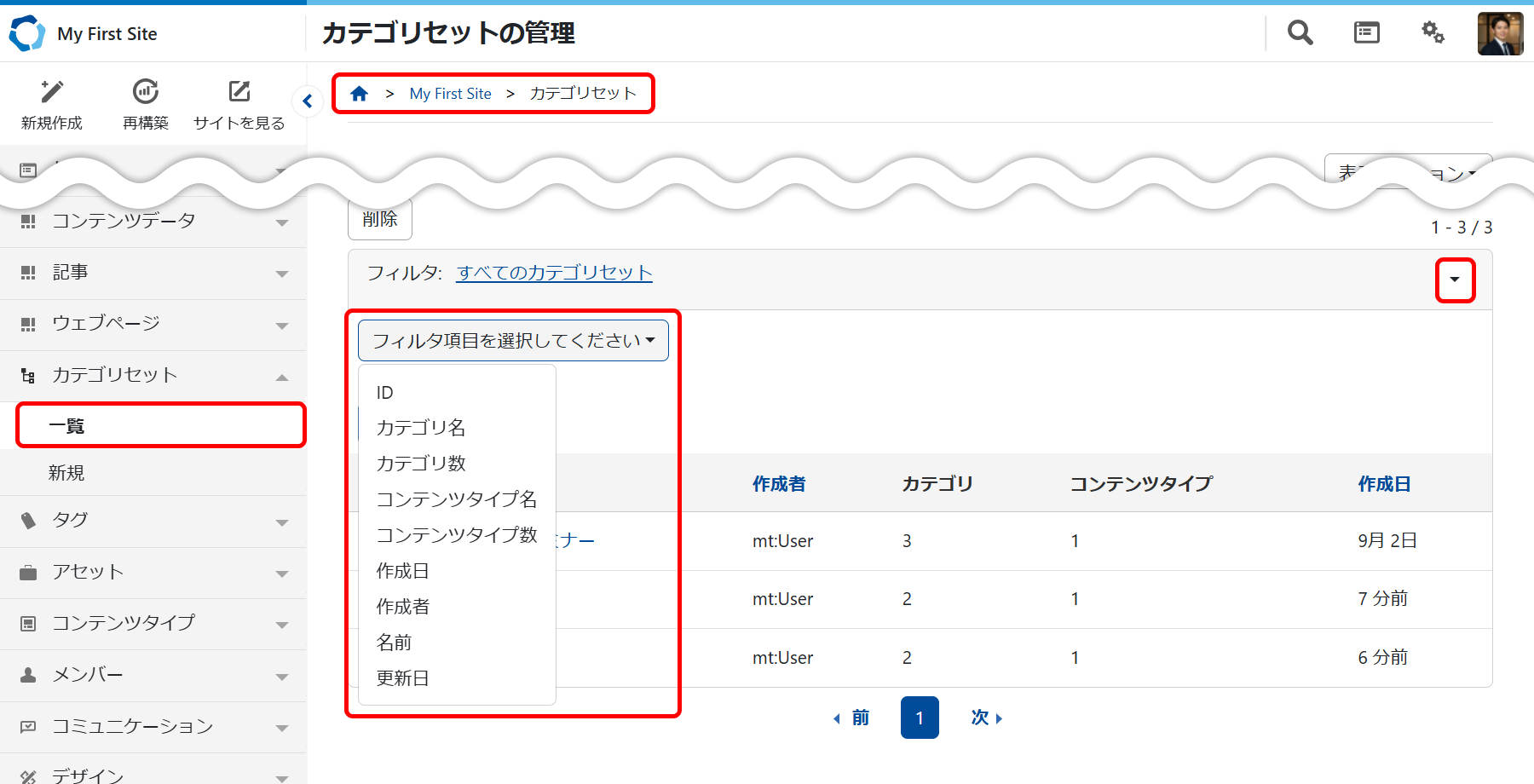Choose 作成者 in the filter menu

[403, 607]
